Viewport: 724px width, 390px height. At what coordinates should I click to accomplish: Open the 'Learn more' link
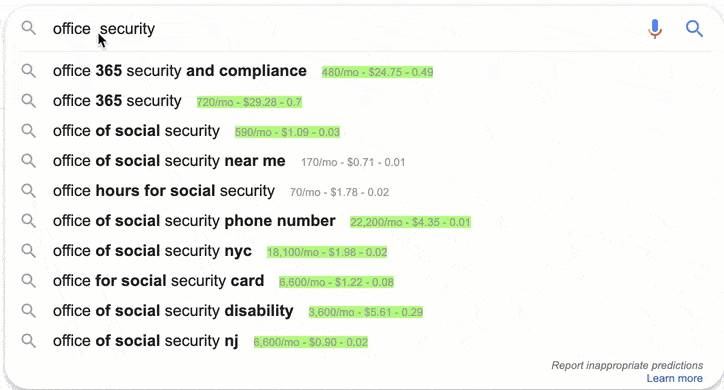(x=675, y=378)
